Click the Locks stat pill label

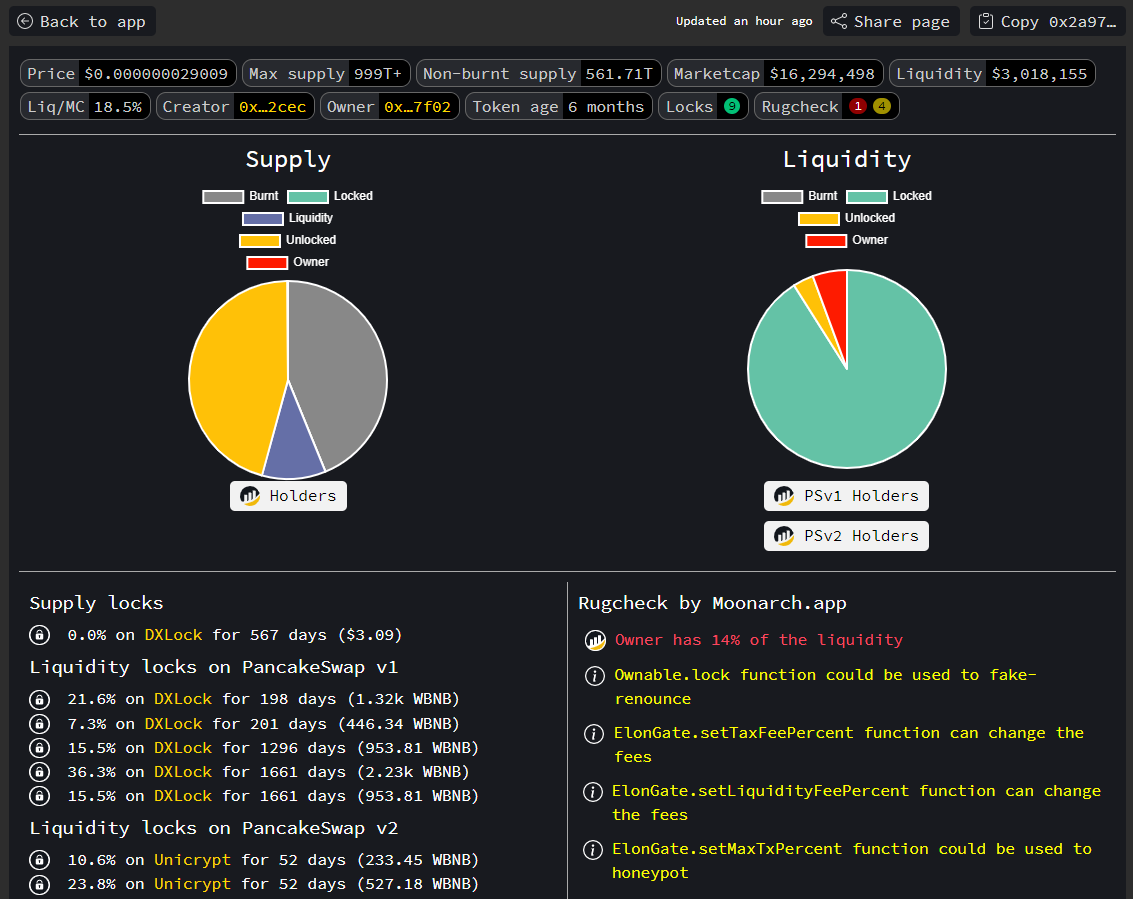[x=689, y=107]
